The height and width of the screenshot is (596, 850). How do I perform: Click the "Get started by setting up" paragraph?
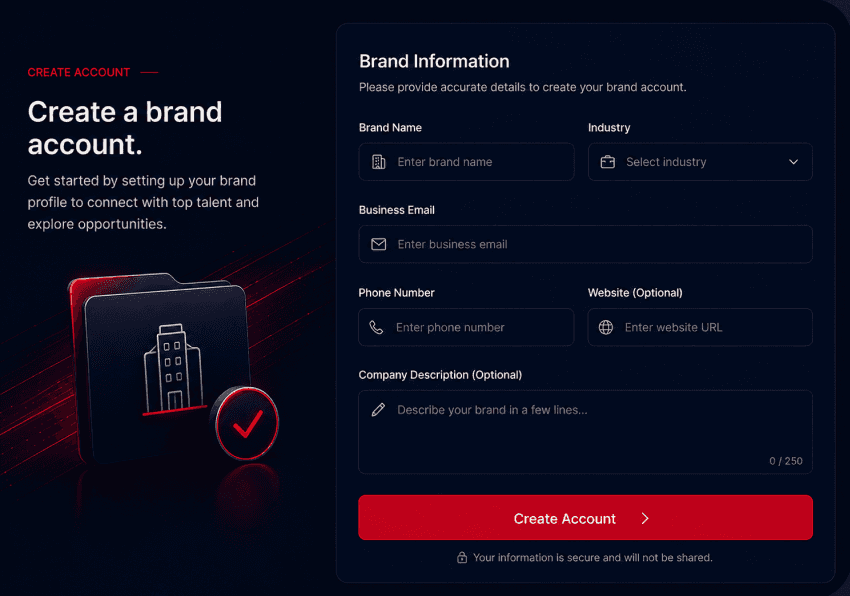pos(143,202)
